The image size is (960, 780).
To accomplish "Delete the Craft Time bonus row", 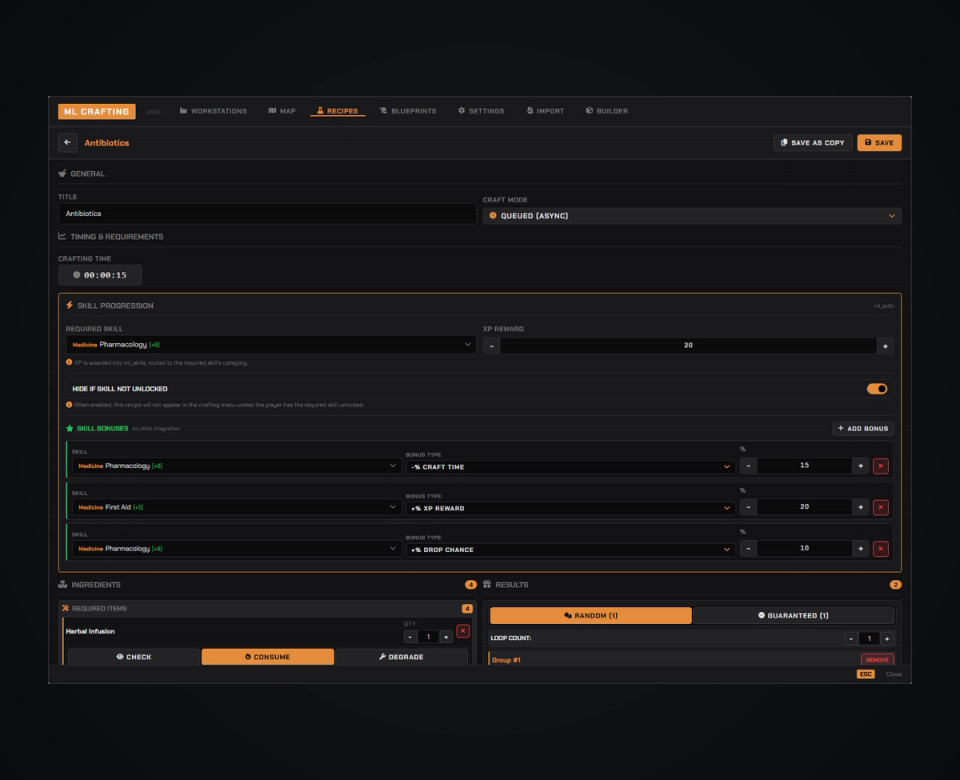I will (x=880, y=466).
